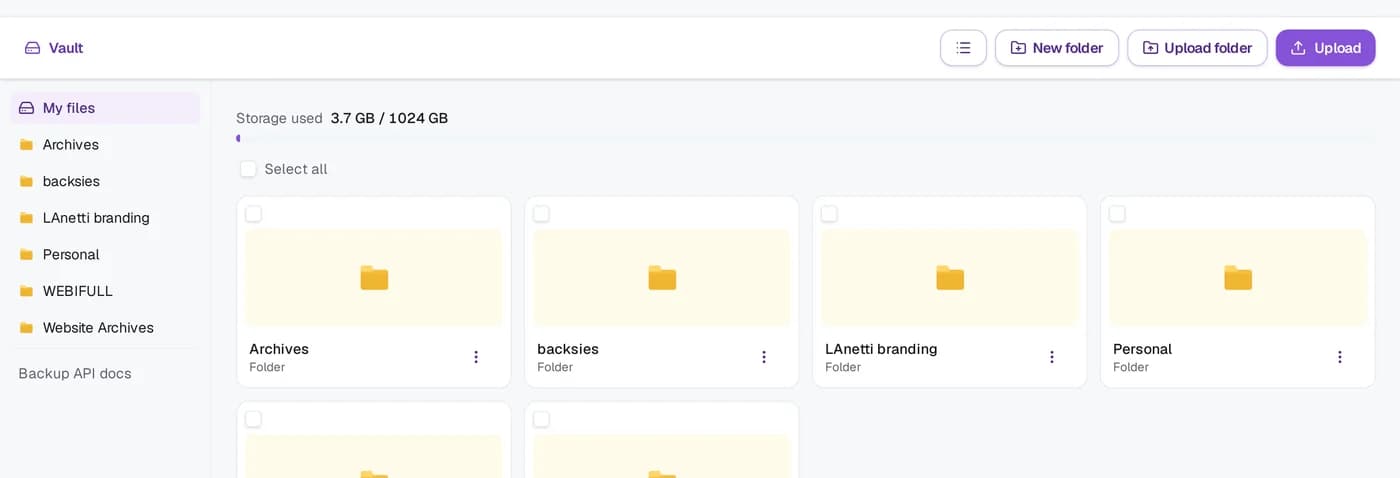Open the Personal card options menu
Viewport: 1400px width, 478px height.
(x=1340, y=357)
